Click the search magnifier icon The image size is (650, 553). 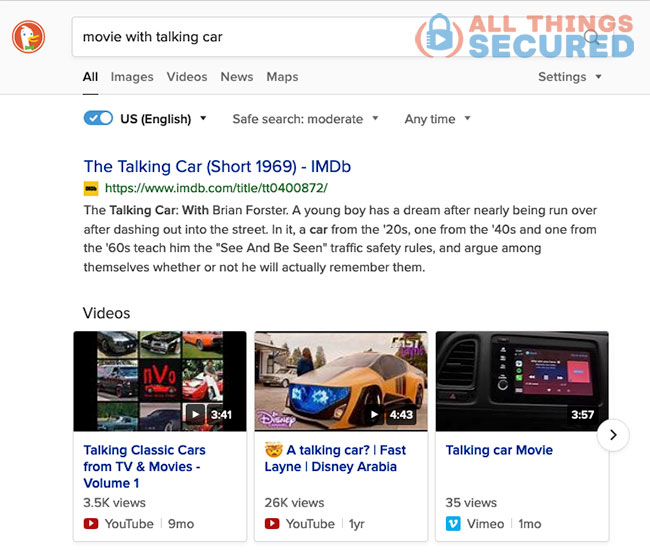click(592, 37)
